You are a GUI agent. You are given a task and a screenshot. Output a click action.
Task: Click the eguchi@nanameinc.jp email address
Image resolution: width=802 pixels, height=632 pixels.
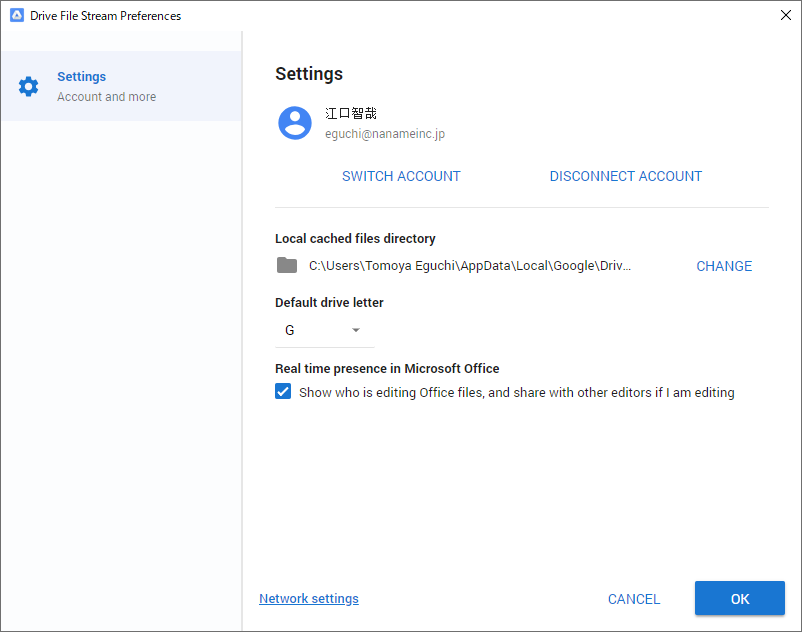coord(385,134)
